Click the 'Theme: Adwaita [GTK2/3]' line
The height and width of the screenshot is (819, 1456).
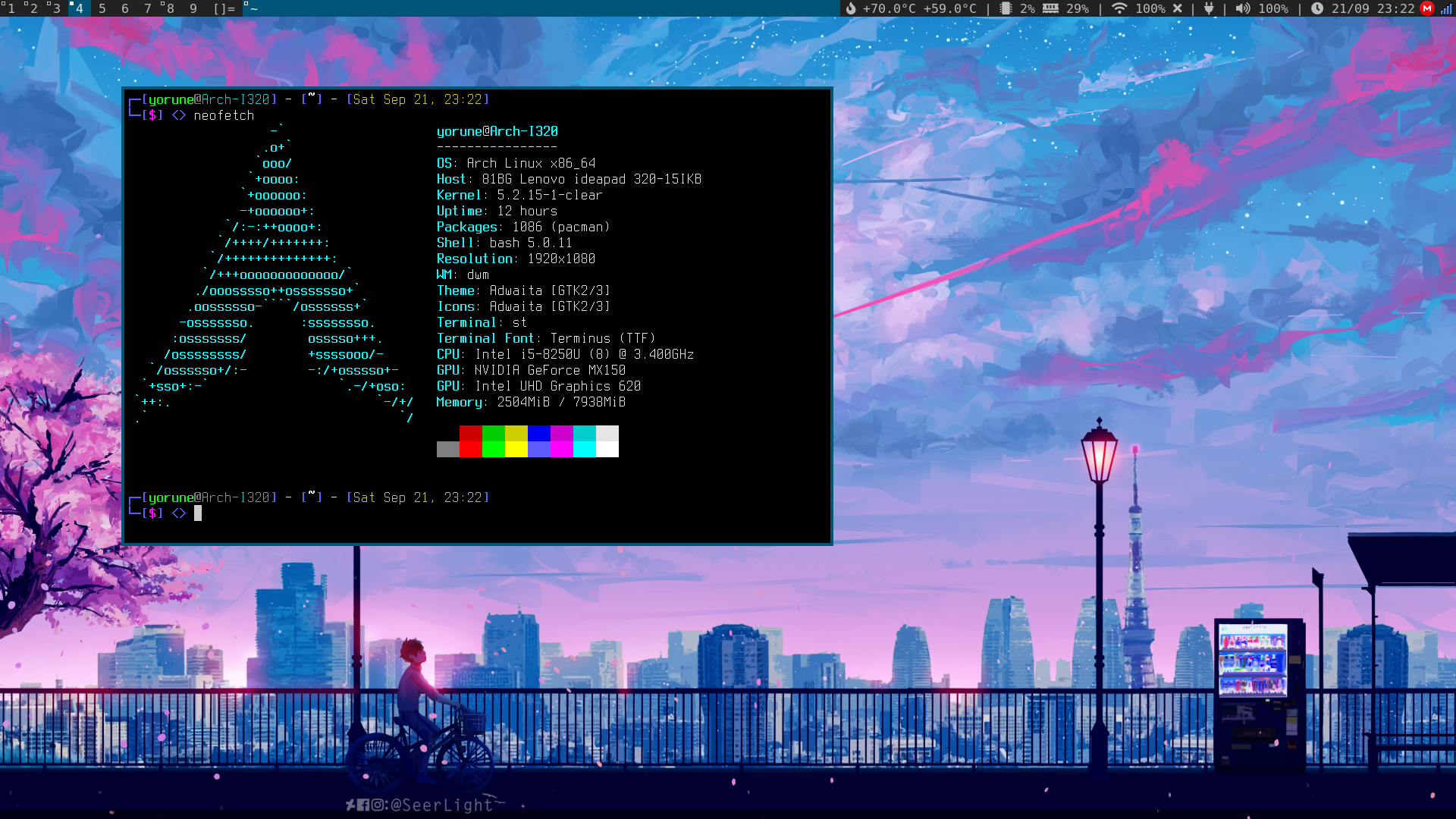click(x=523, y=290)
